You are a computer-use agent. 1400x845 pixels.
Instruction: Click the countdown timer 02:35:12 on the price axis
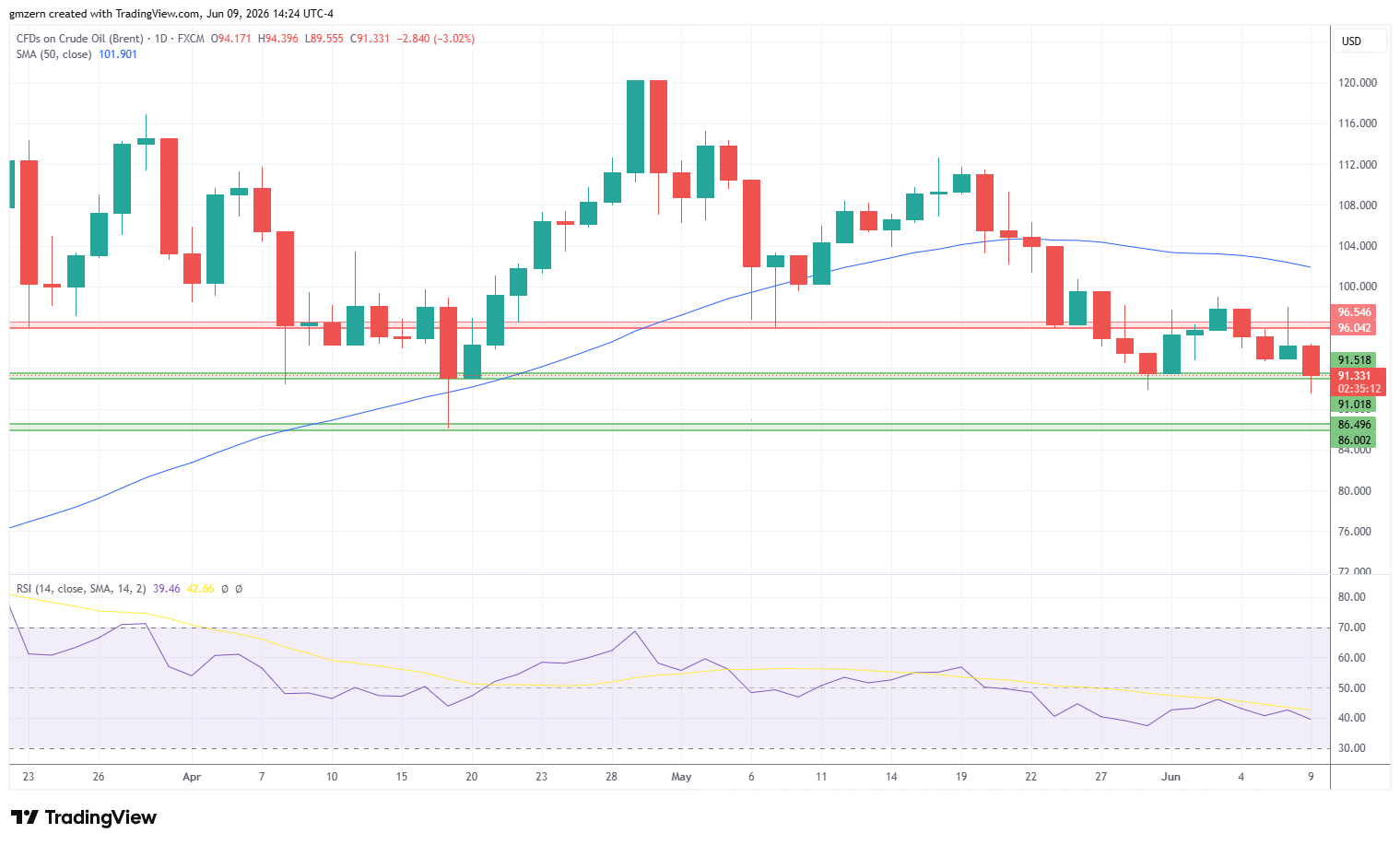pyautogui.click(x=1359, y=389)
